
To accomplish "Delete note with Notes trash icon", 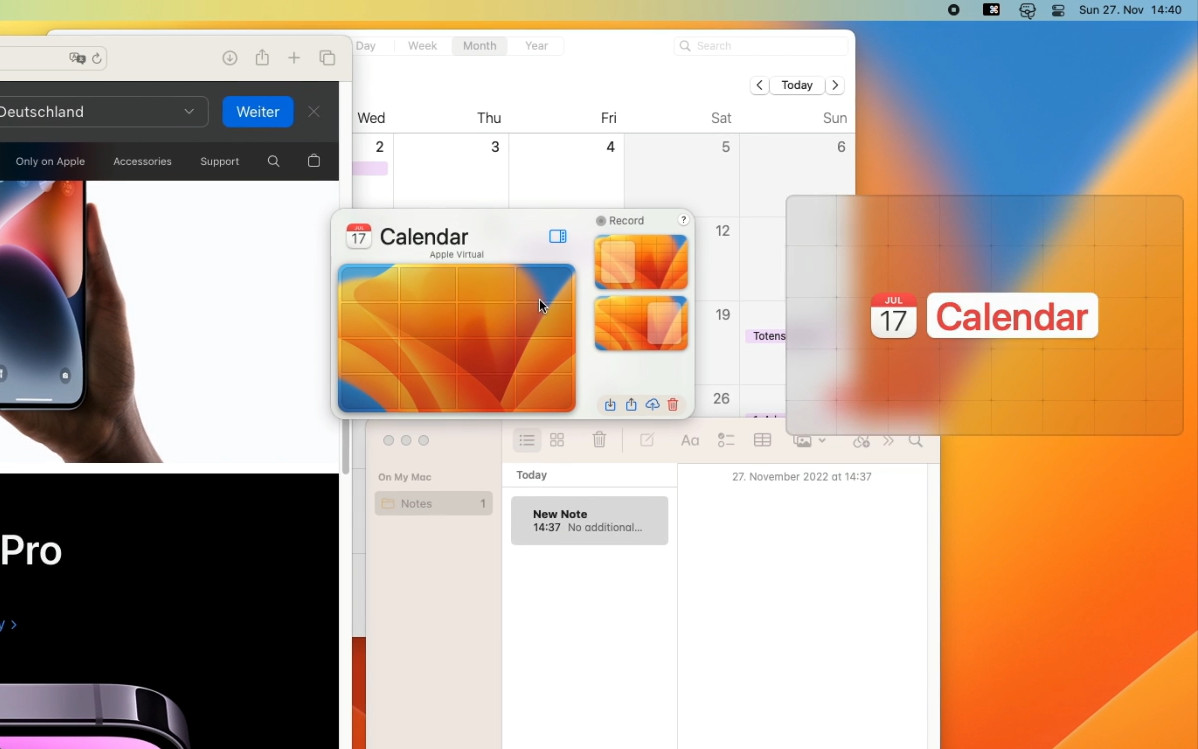I will pyautogui.click(x=599, y=439).
